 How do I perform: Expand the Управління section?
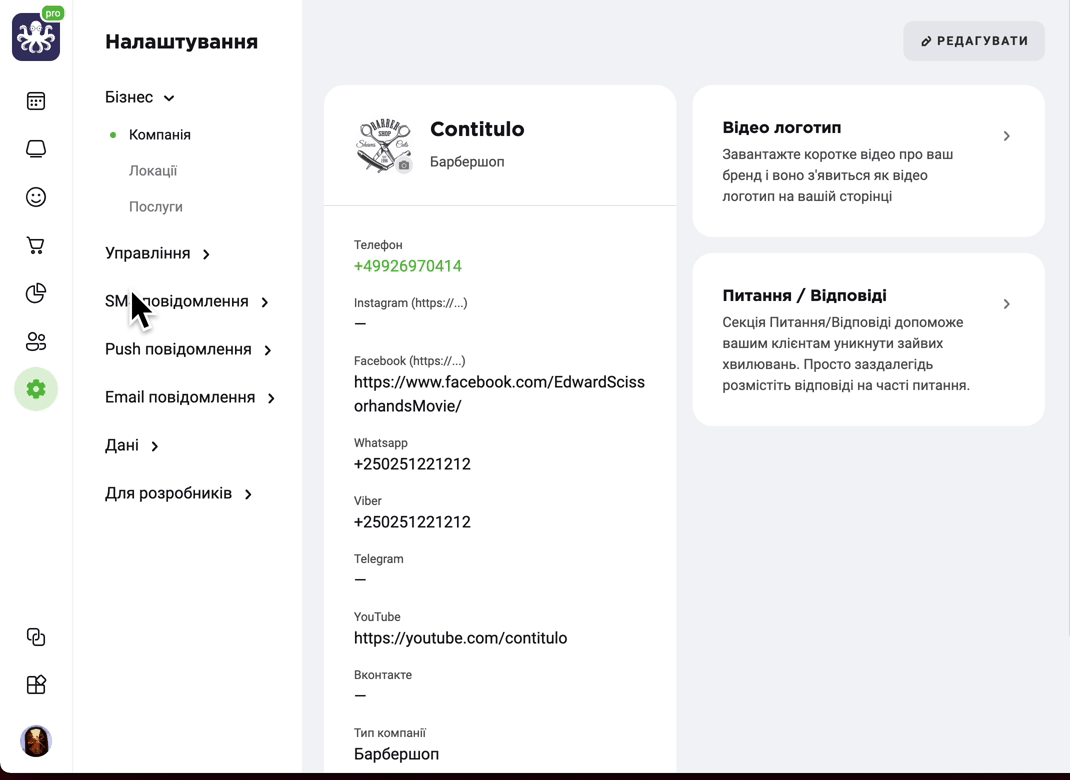[158, 253]
